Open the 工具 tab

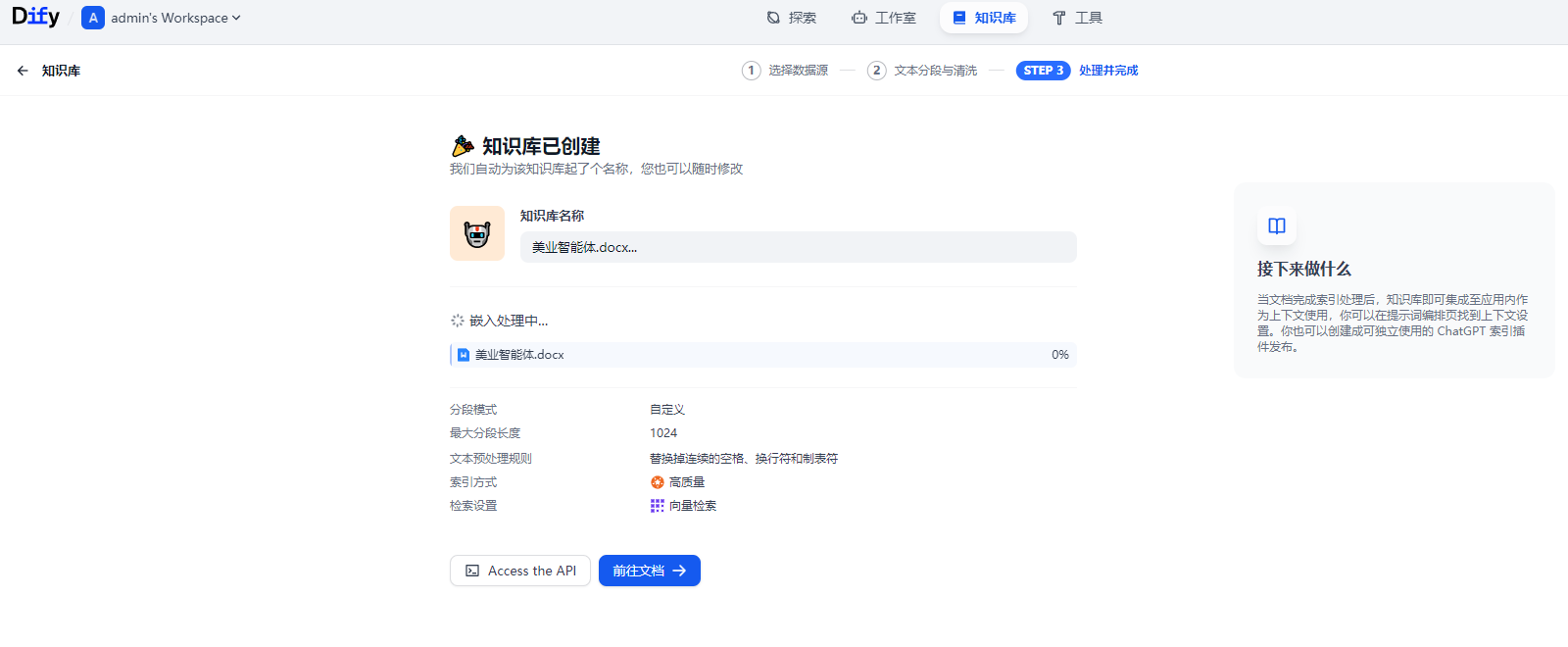tap(1077, 18)
